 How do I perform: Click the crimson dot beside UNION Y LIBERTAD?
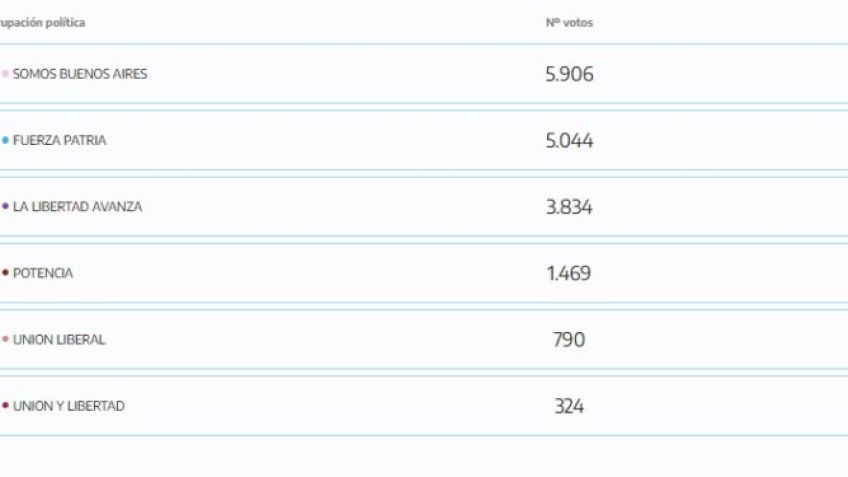point(5,405)
